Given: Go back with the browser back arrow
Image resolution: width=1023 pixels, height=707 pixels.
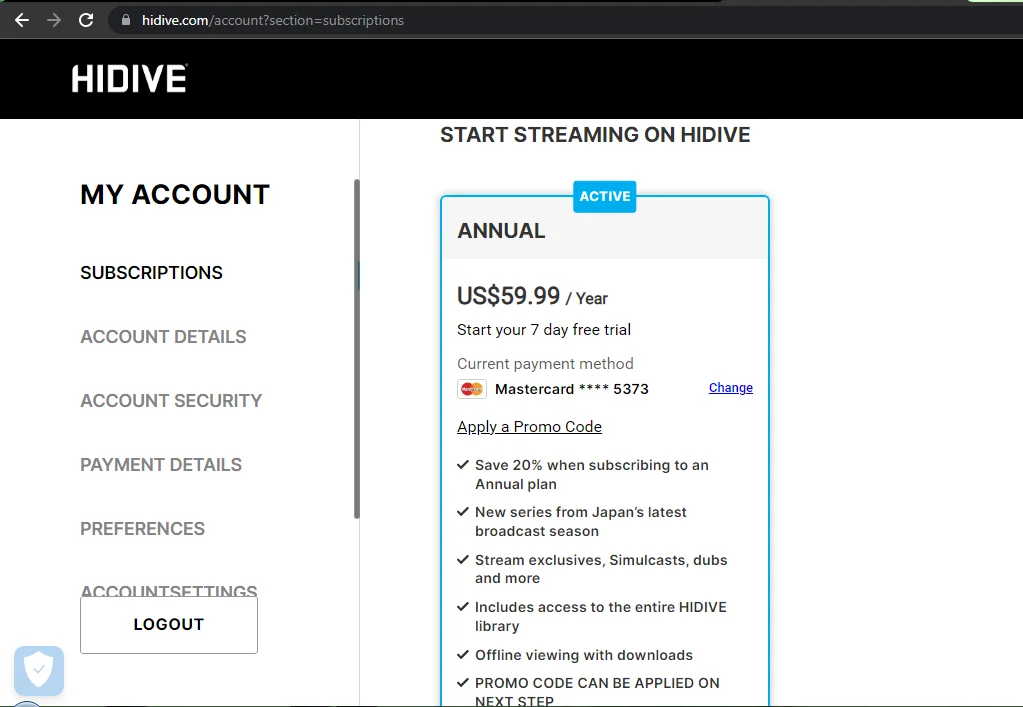Looking at the screenshot, I should 22,20.
